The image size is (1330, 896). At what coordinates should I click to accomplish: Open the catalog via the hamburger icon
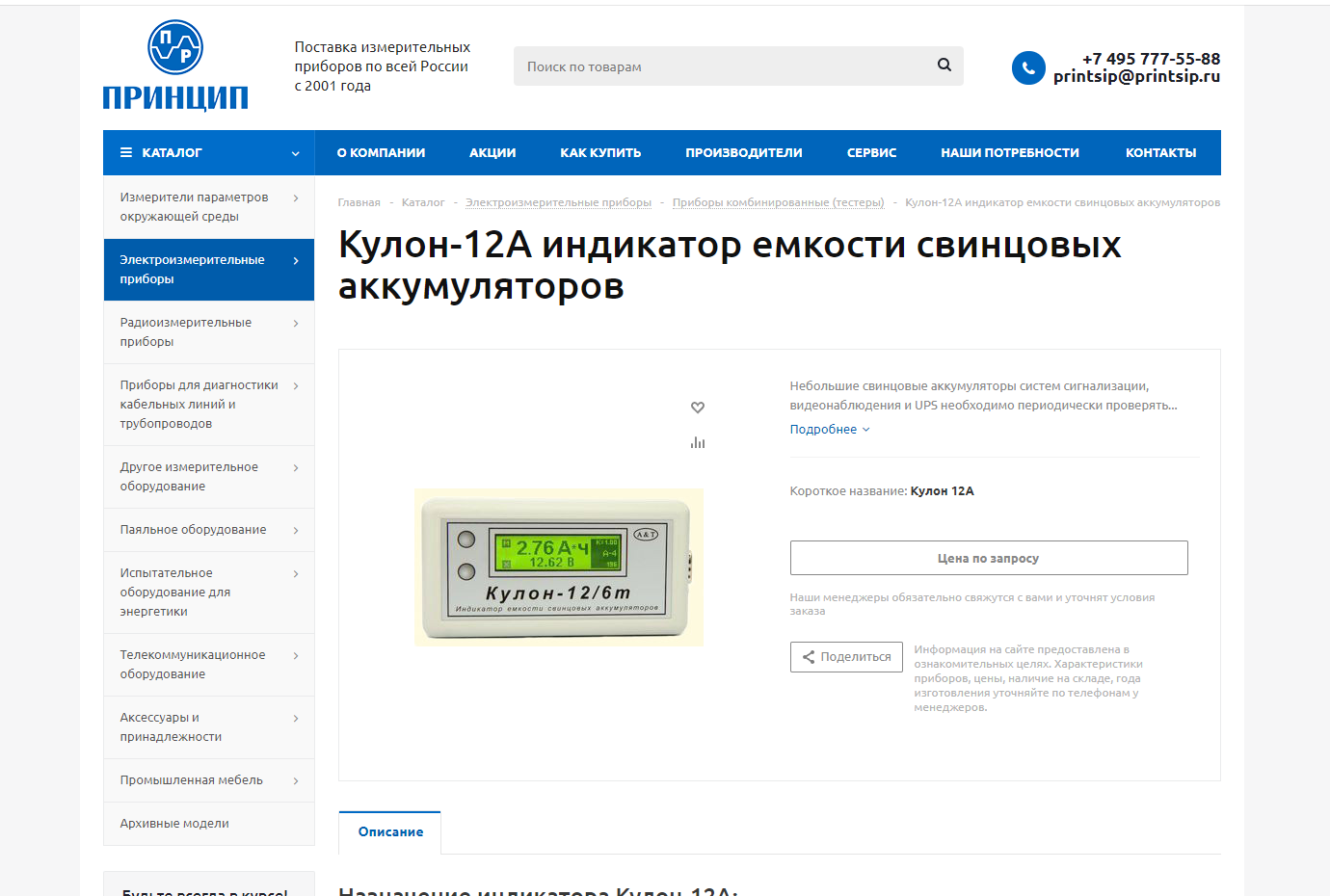(125, 151)
